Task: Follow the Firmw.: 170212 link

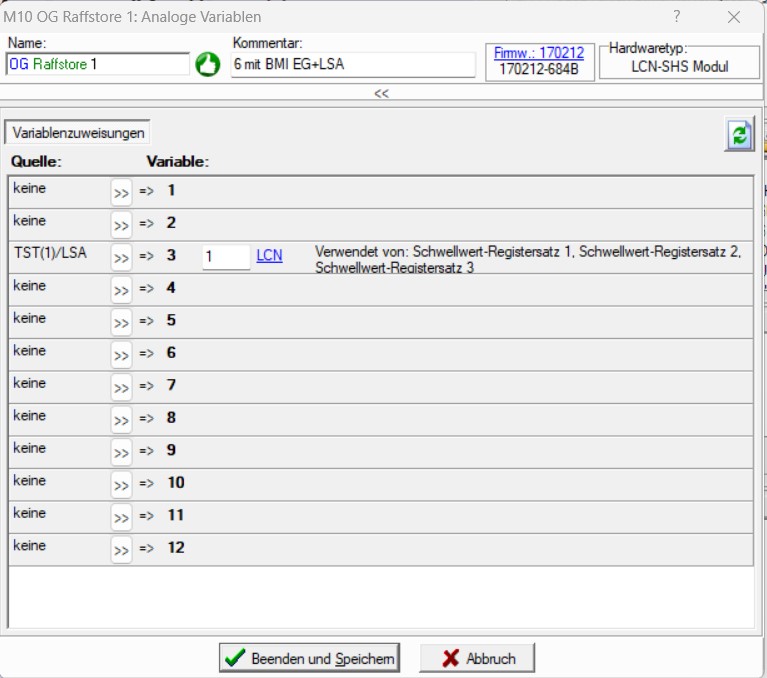Action: tap(539, 52)
